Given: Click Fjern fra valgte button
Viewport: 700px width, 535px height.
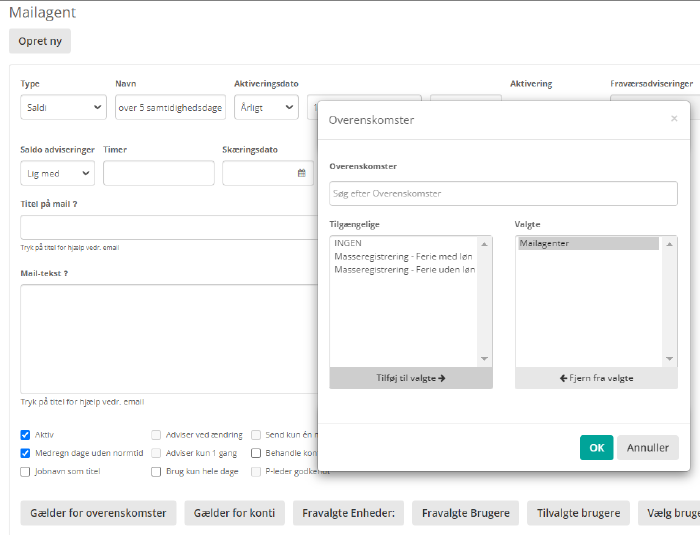Looking at the screenshot, I should (x=596, y=378).
